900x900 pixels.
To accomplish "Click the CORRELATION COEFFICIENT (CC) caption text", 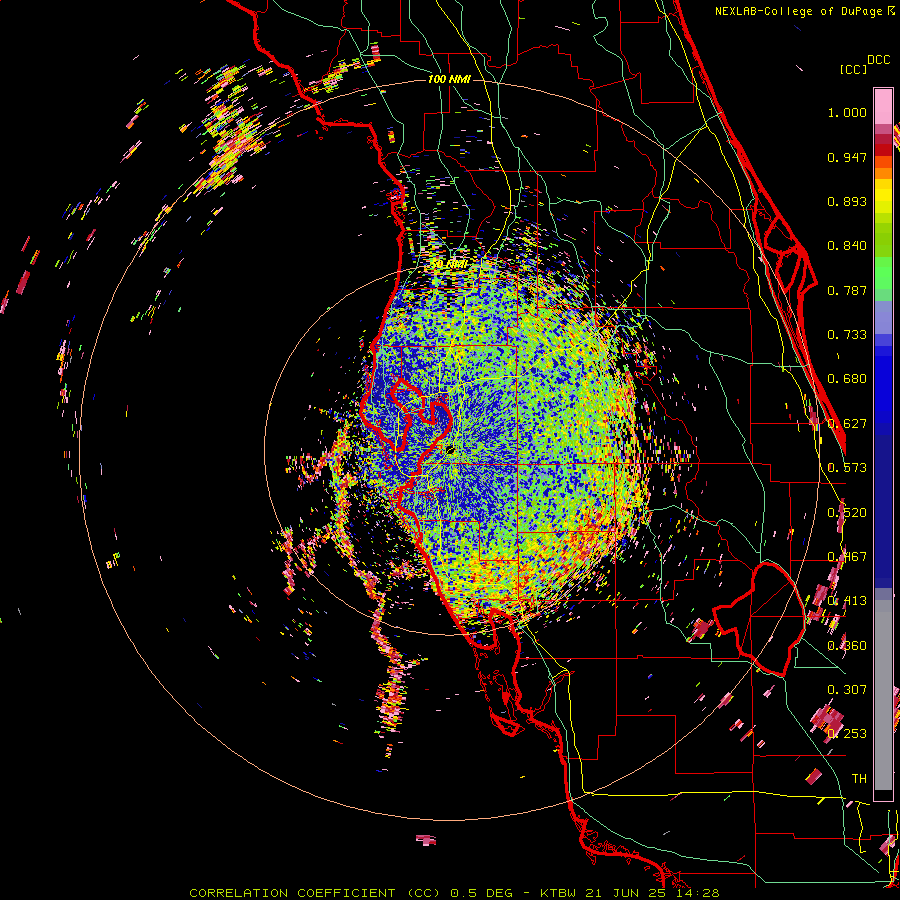I will point(315,893).
